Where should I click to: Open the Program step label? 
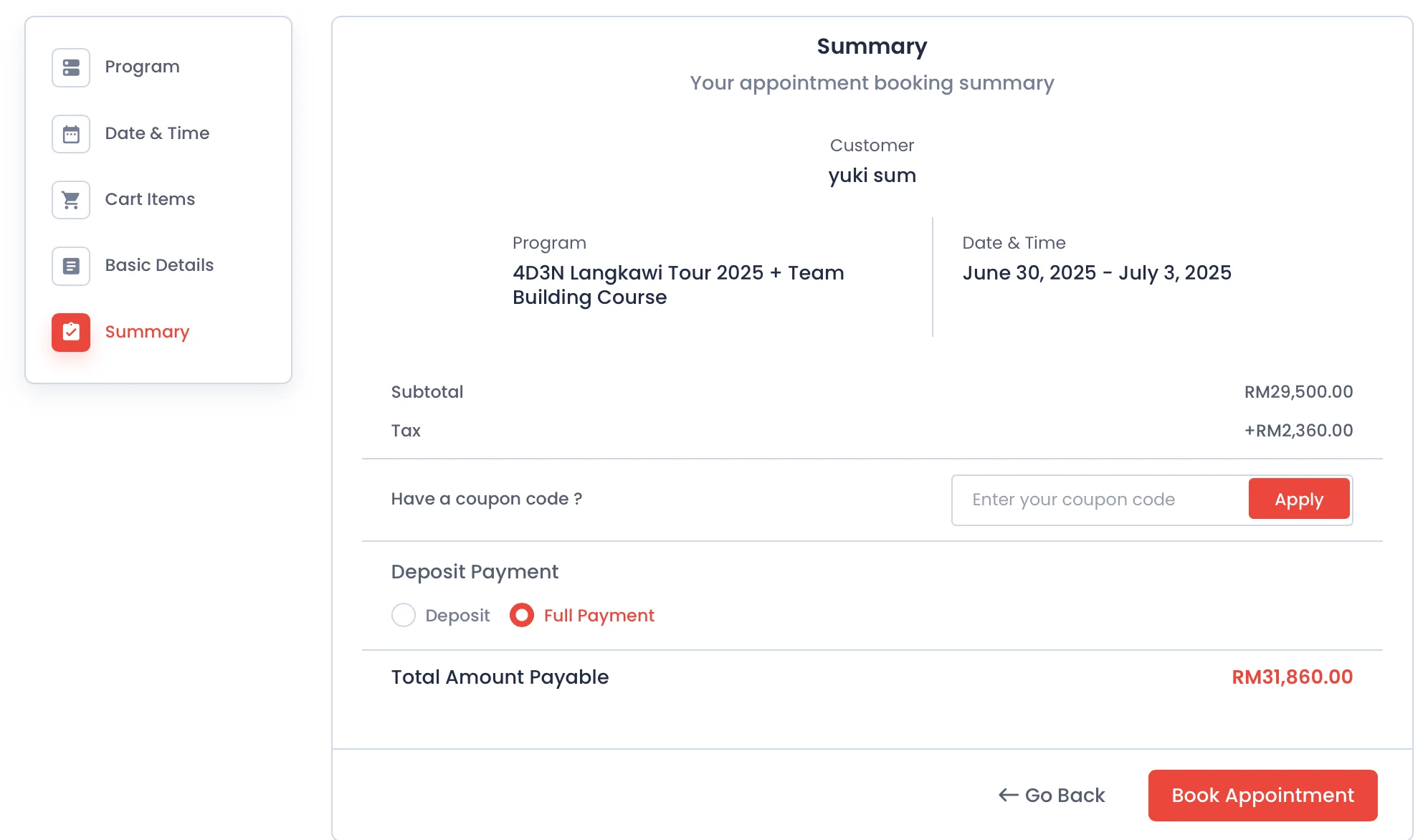[x=142, y=67]
